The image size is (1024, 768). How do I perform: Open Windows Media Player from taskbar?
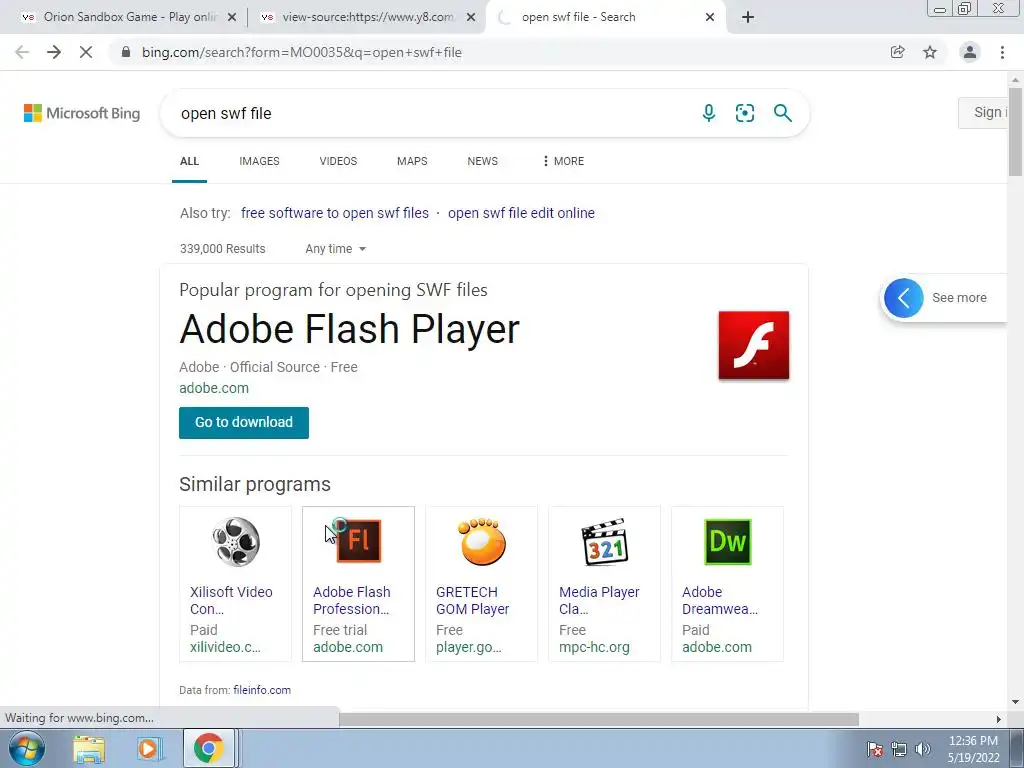point(149,748)
